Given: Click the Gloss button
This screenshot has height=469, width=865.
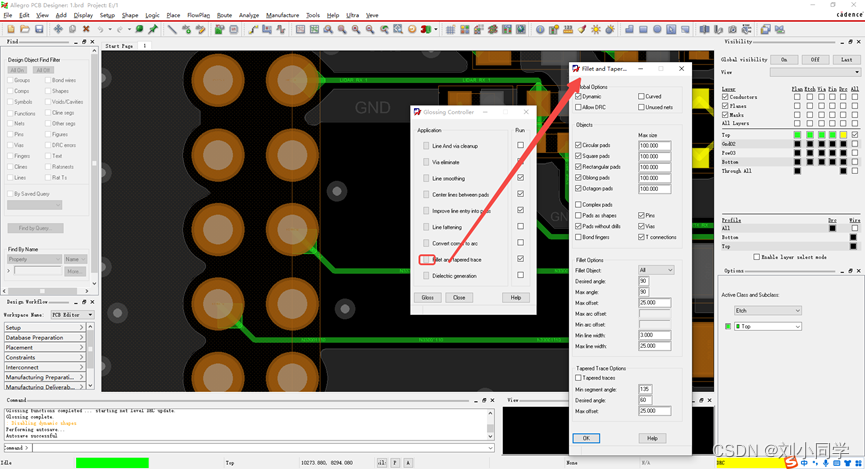Looking at the screenshot, I should (x=427, y=297).
